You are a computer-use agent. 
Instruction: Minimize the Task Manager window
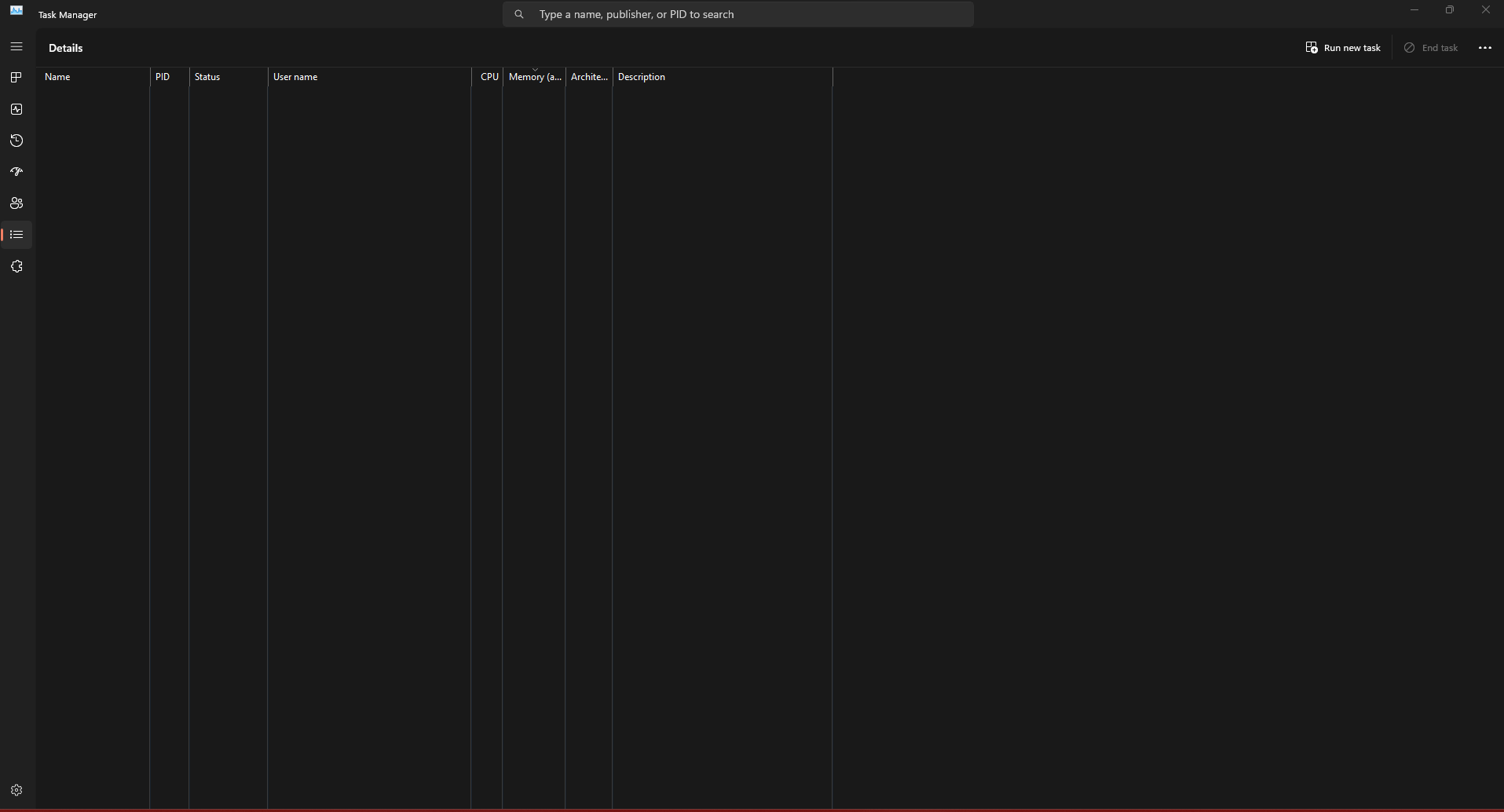coord(1414,10)
